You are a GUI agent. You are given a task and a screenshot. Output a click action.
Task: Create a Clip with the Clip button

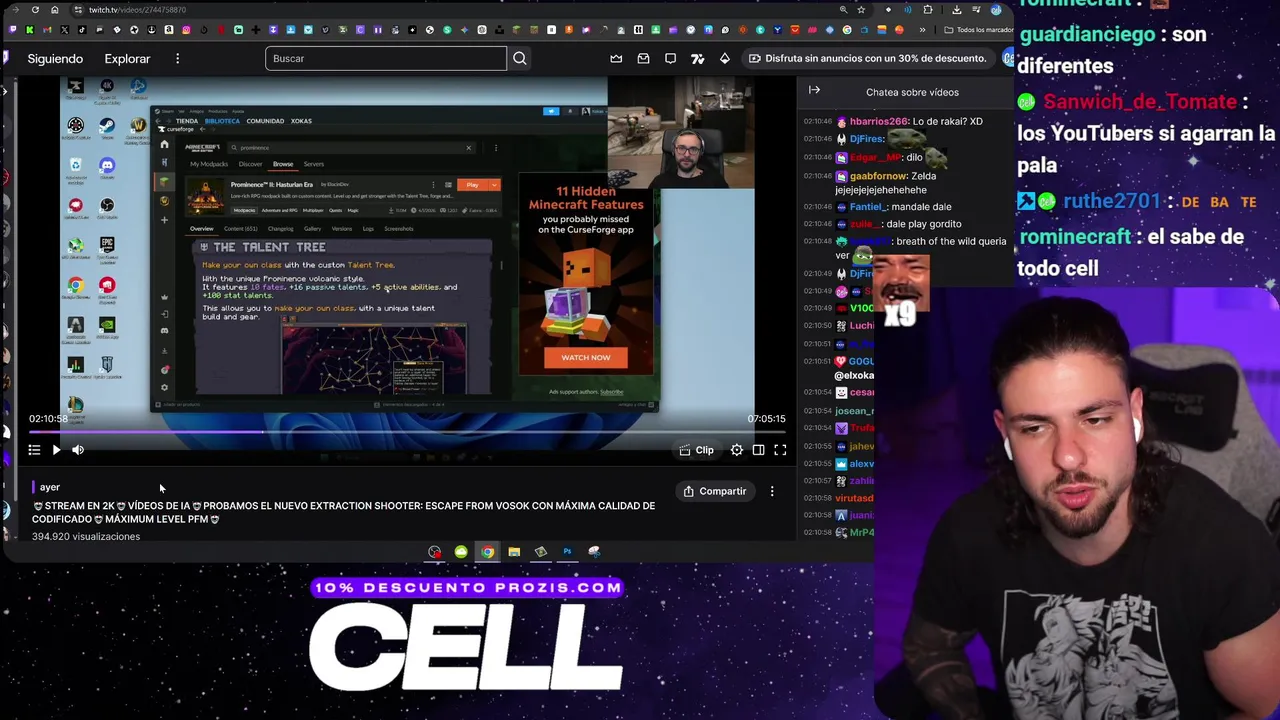[696, 450]
